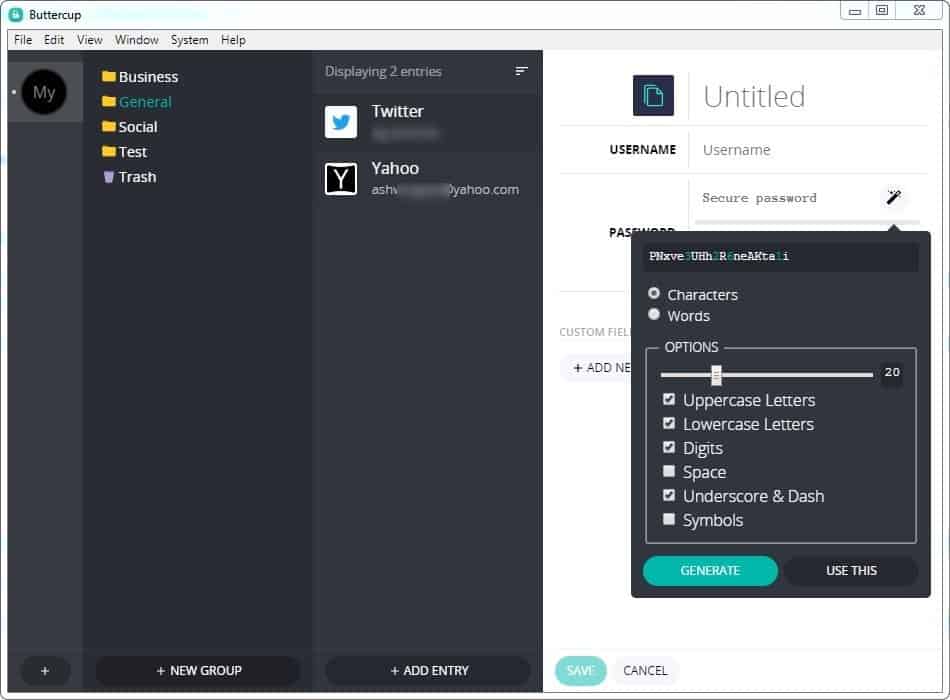Click the Yahoo entry icon
The width and height of the screenshot is (950, 700).
click(x=341, y=179)
